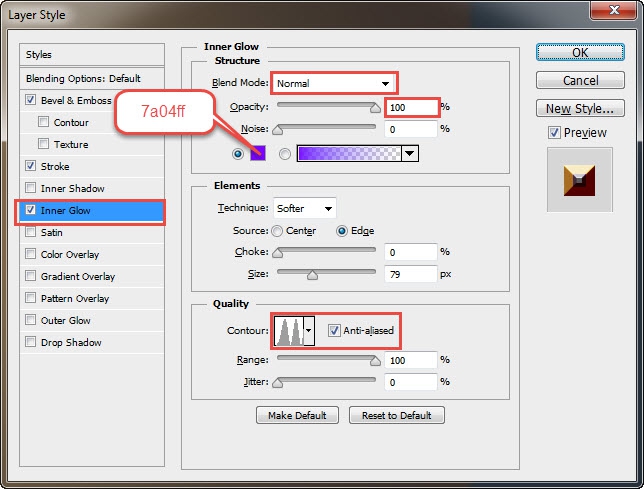Click the Jitter value field
Image resolution: width=644 pixels, height=489 pixels.
click(411, 382)
